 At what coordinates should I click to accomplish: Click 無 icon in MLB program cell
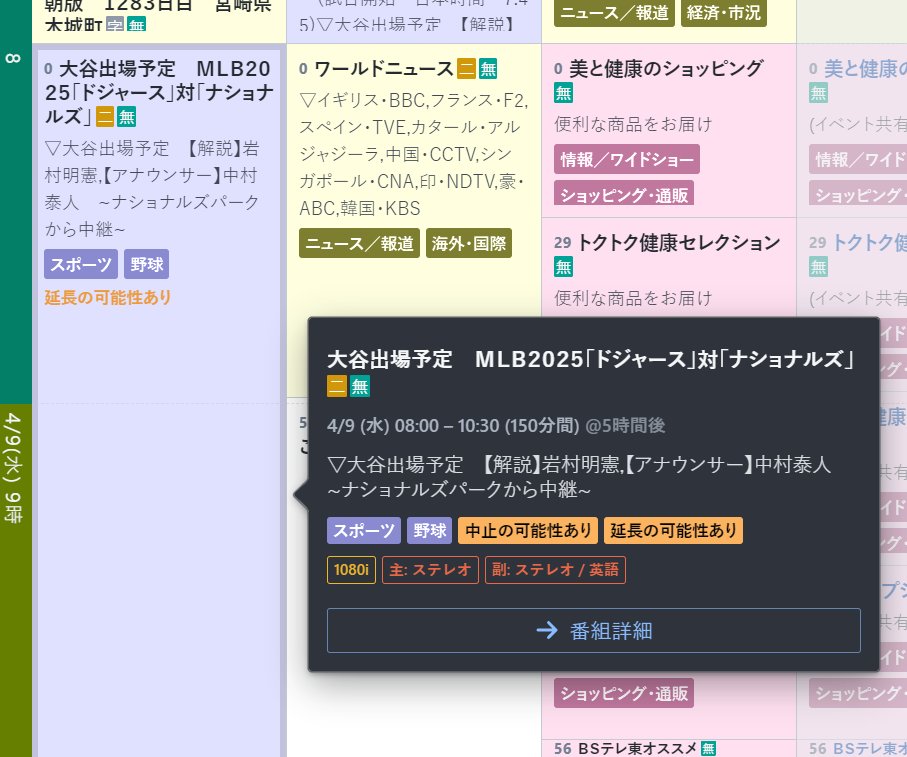127,117
